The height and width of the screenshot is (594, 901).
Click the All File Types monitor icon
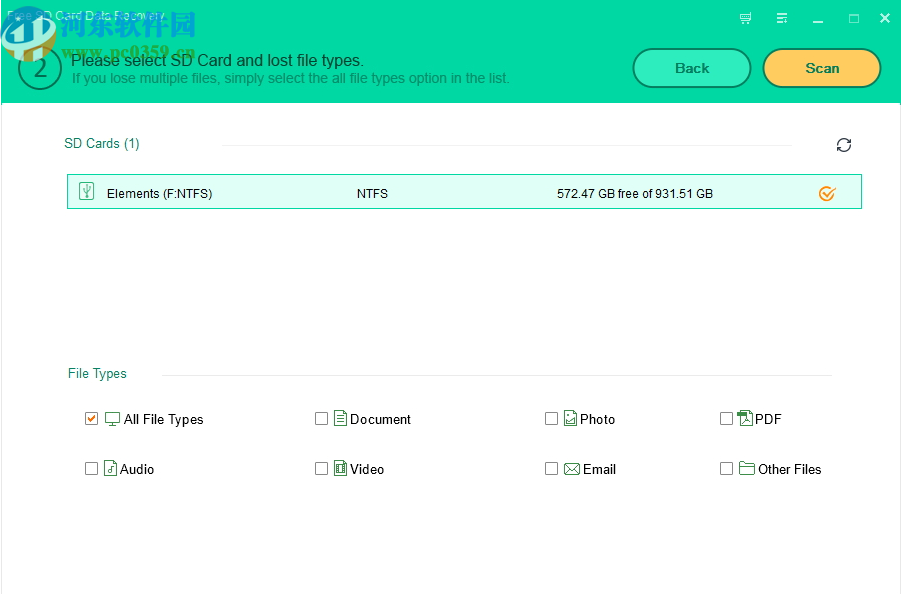(112, 418)
